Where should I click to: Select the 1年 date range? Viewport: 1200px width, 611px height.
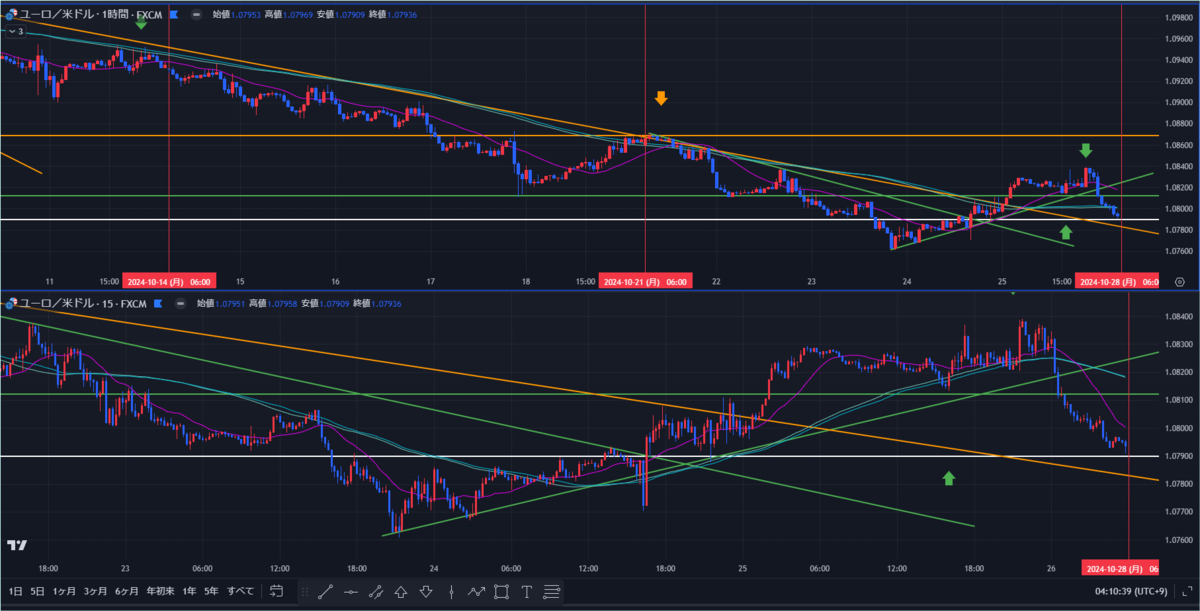[189, 591]
